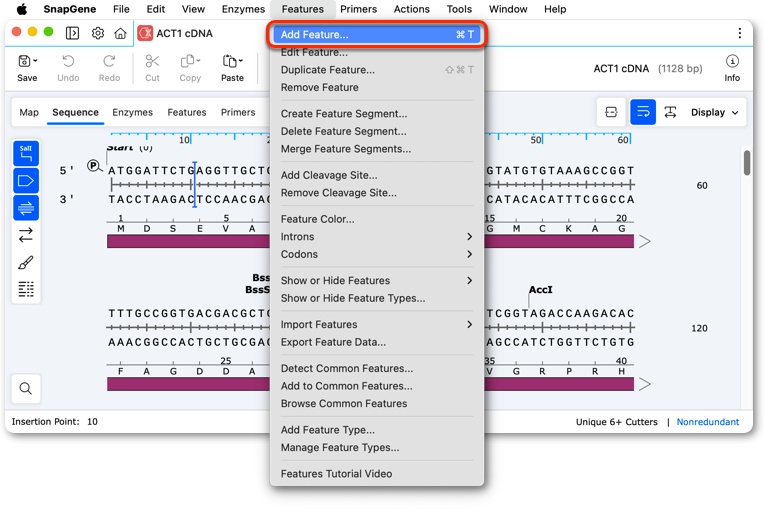Screen dimensions: 764x519
Task: Click the Redo icon
Action: [x=109, y=61]
